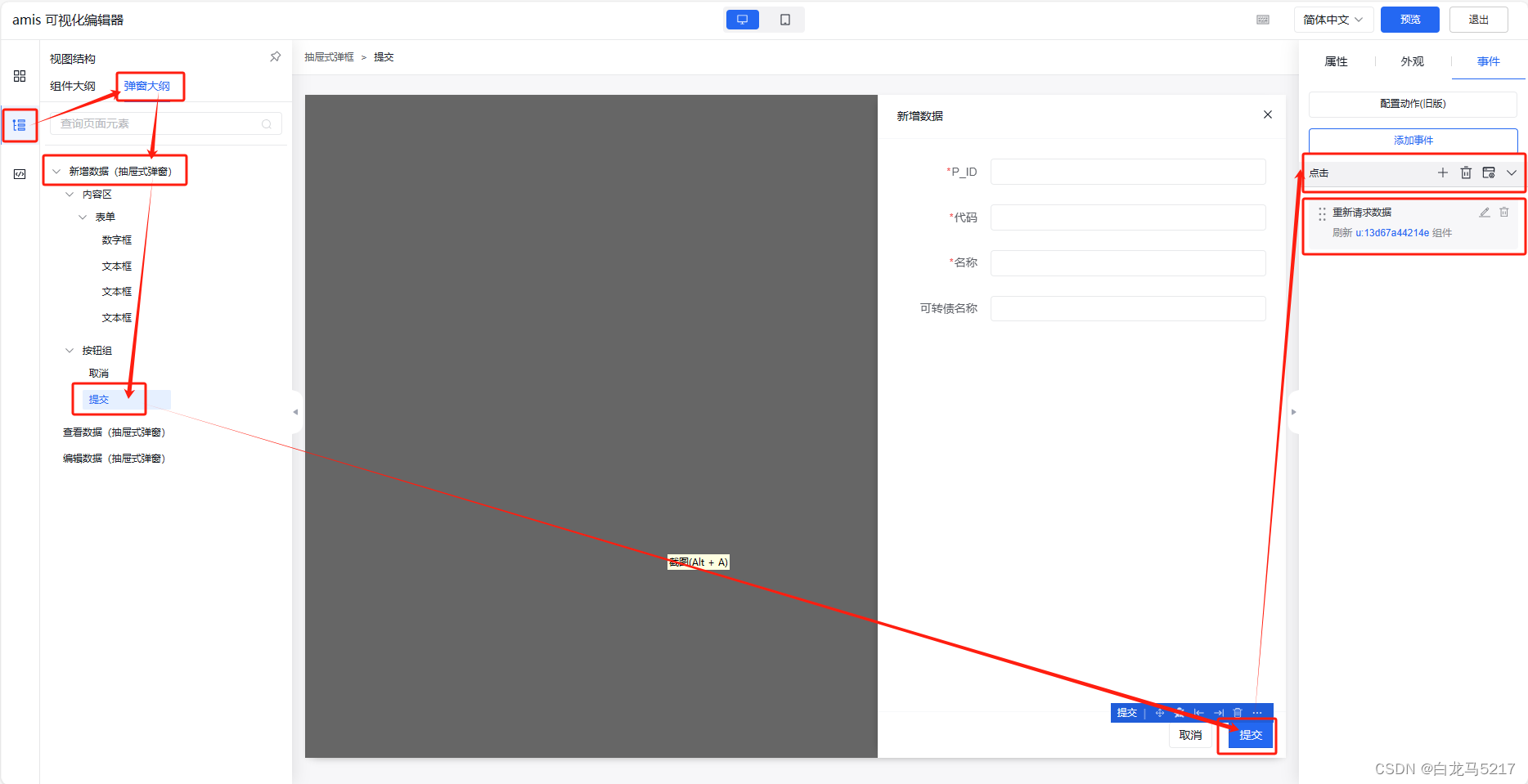Open the 简体中文 language dropdown

[1333, 20]
